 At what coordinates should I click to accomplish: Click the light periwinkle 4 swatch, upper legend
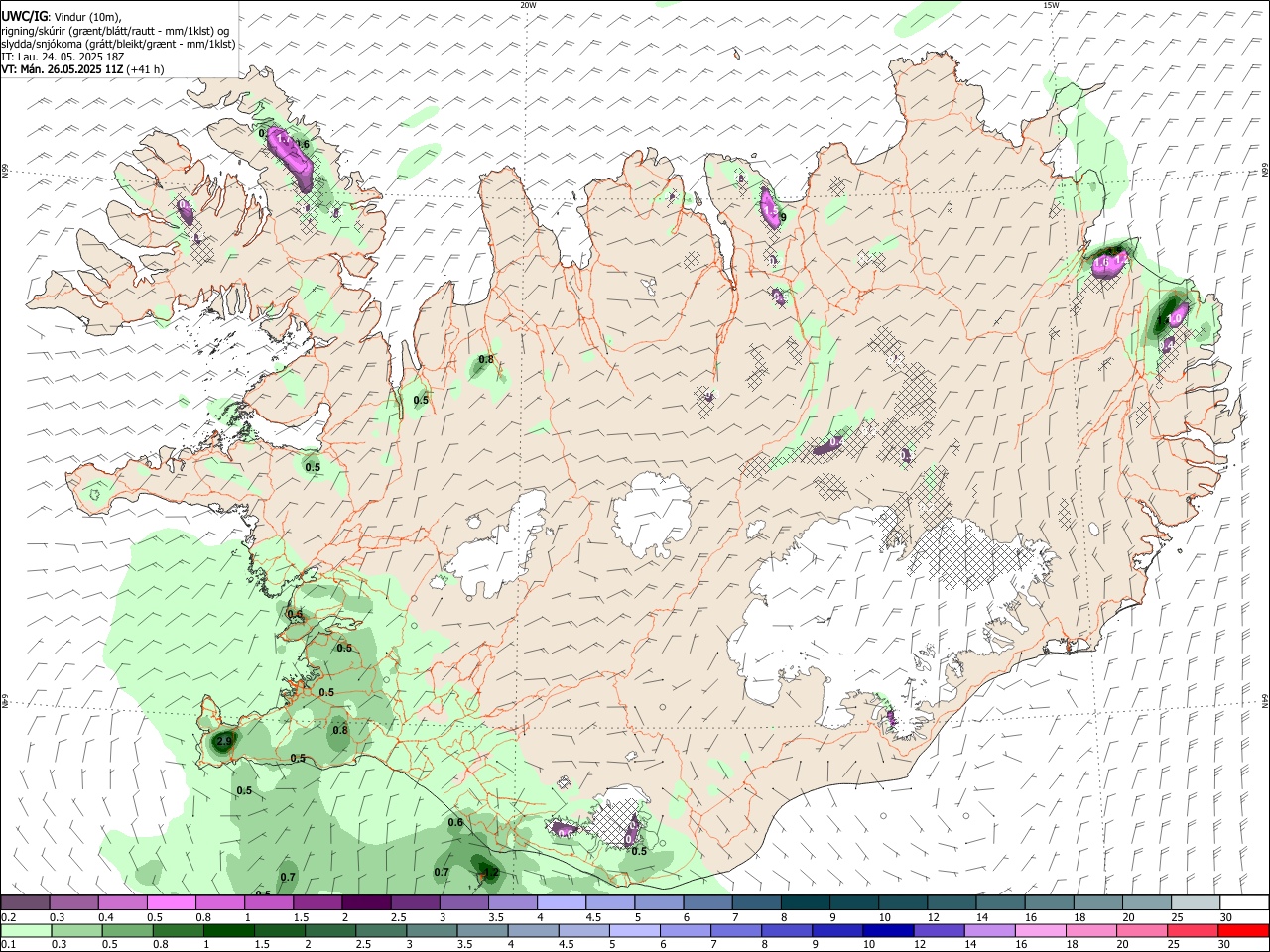[x=561, y=903]
